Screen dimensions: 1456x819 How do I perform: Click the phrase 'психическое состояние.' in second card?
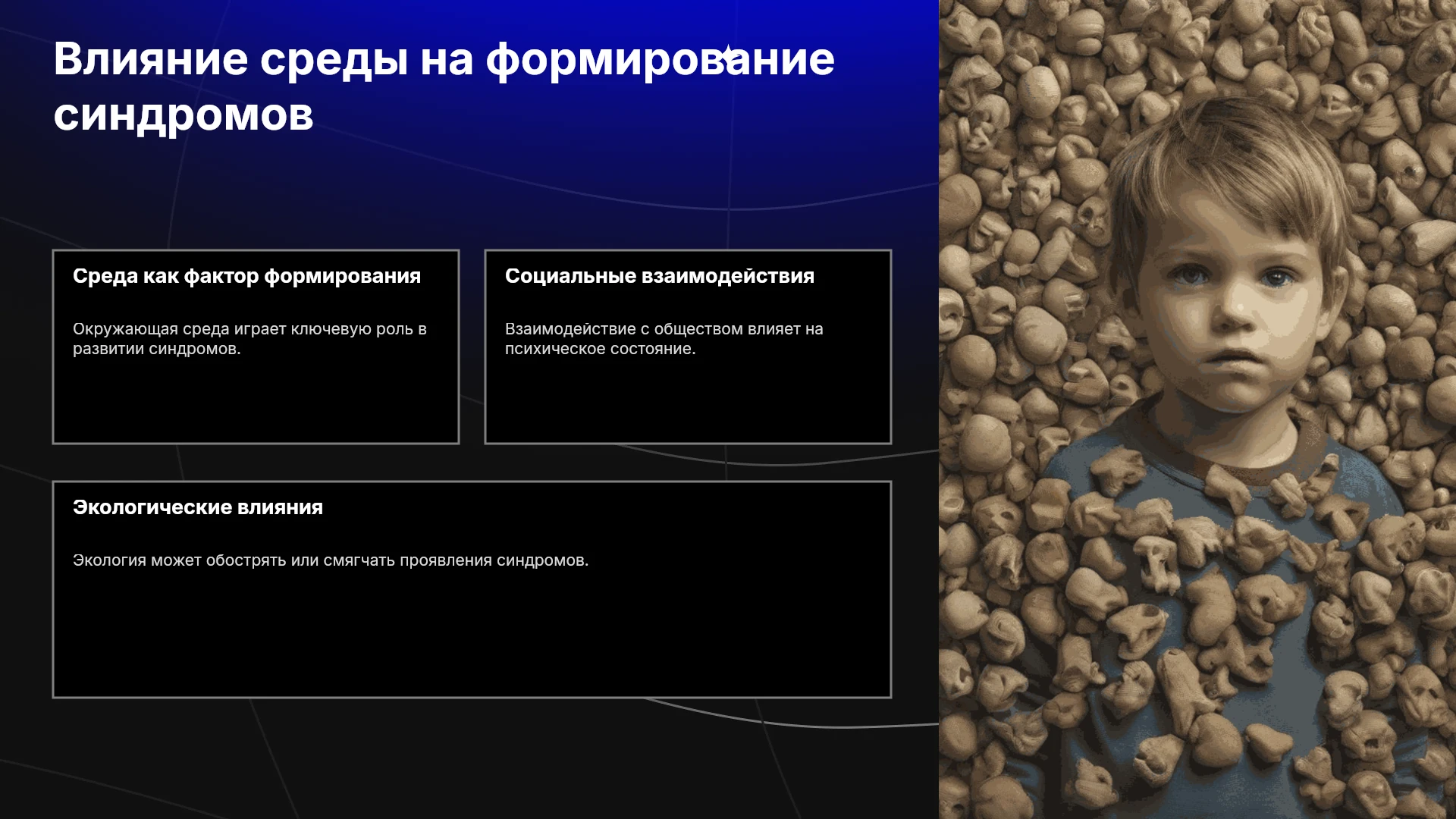601,349
